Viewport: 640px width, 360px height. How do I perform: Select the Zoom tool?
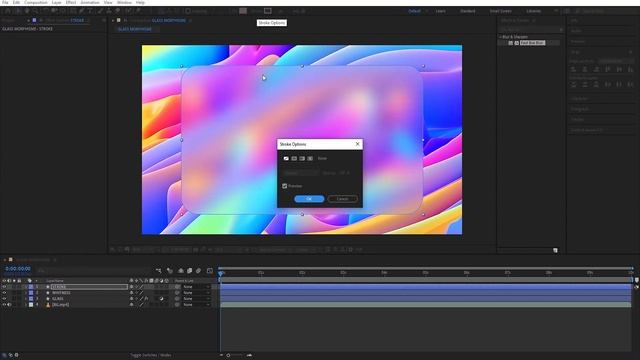pyautogui.click(x=36, y=11)
